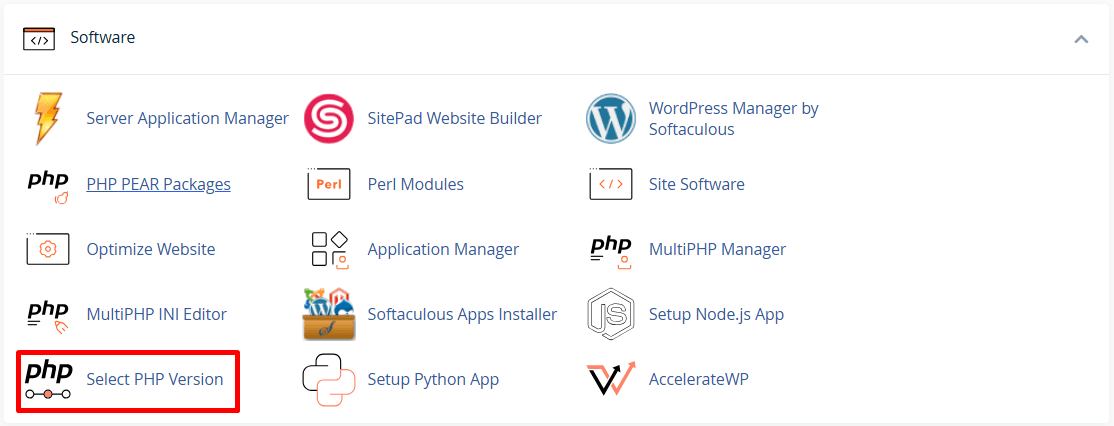Go to the Site Software link
The width and height of the screenshot is (1114, 426).
click(697, 184)
